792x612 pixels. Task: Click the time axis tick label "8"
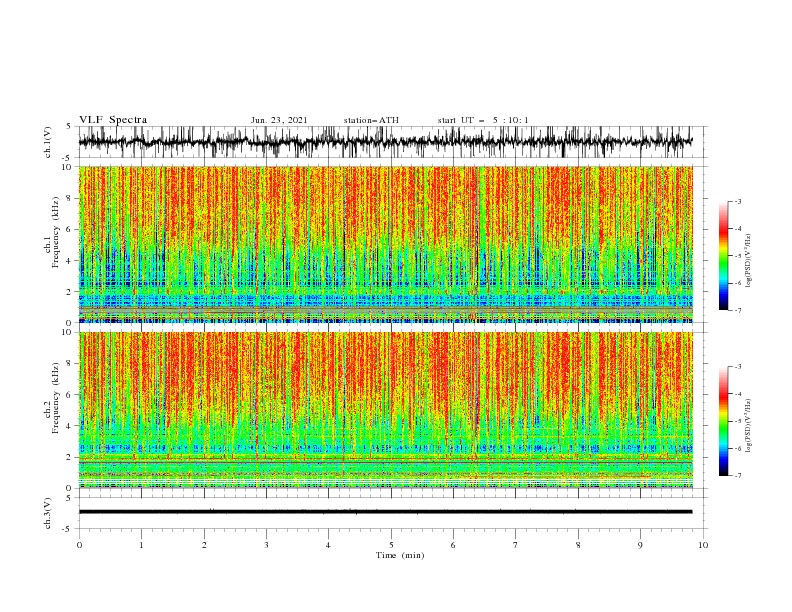pyautogui.click(x=578, y=545)
